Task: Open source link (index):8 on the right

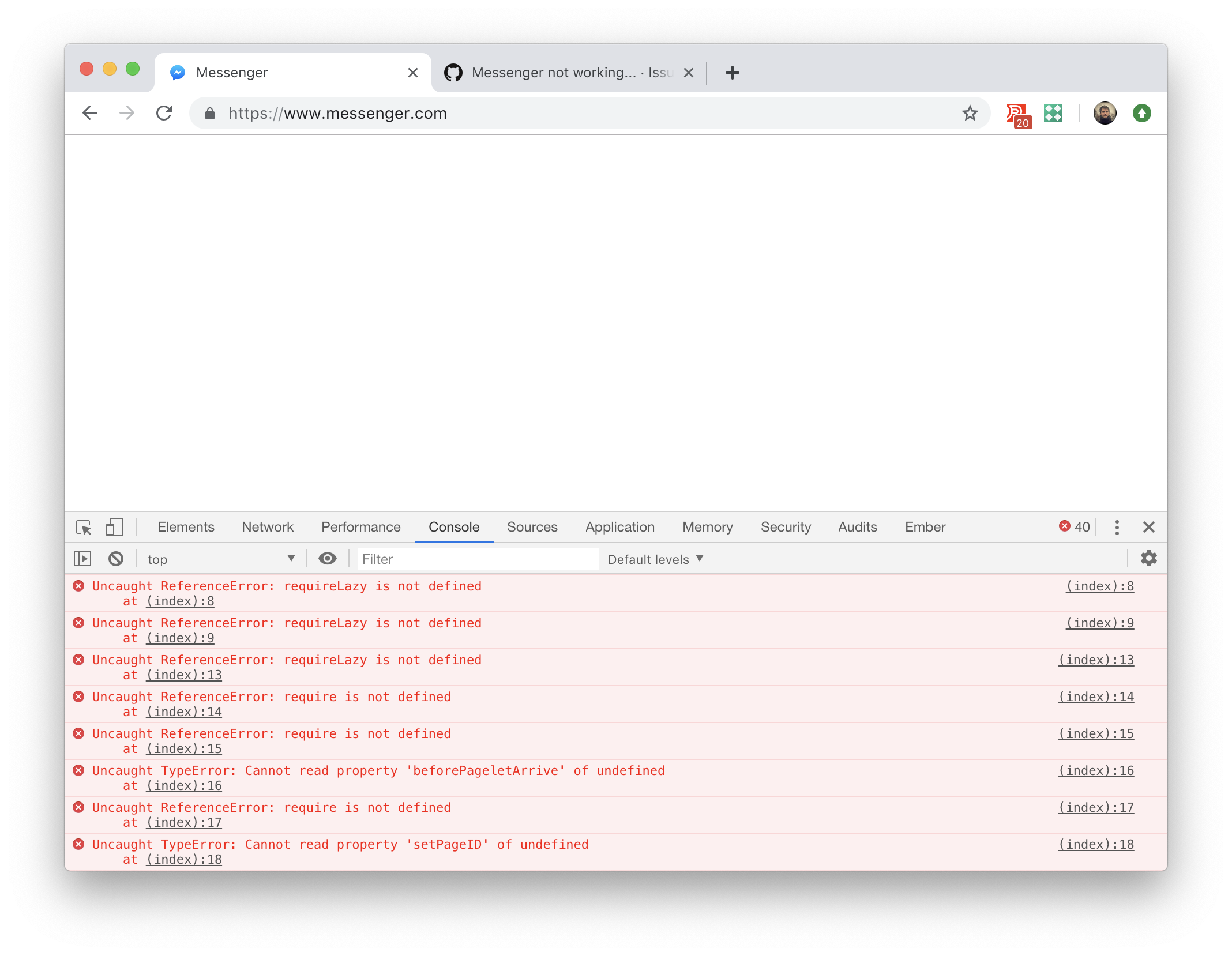Action: click(x=1100, y=586)
